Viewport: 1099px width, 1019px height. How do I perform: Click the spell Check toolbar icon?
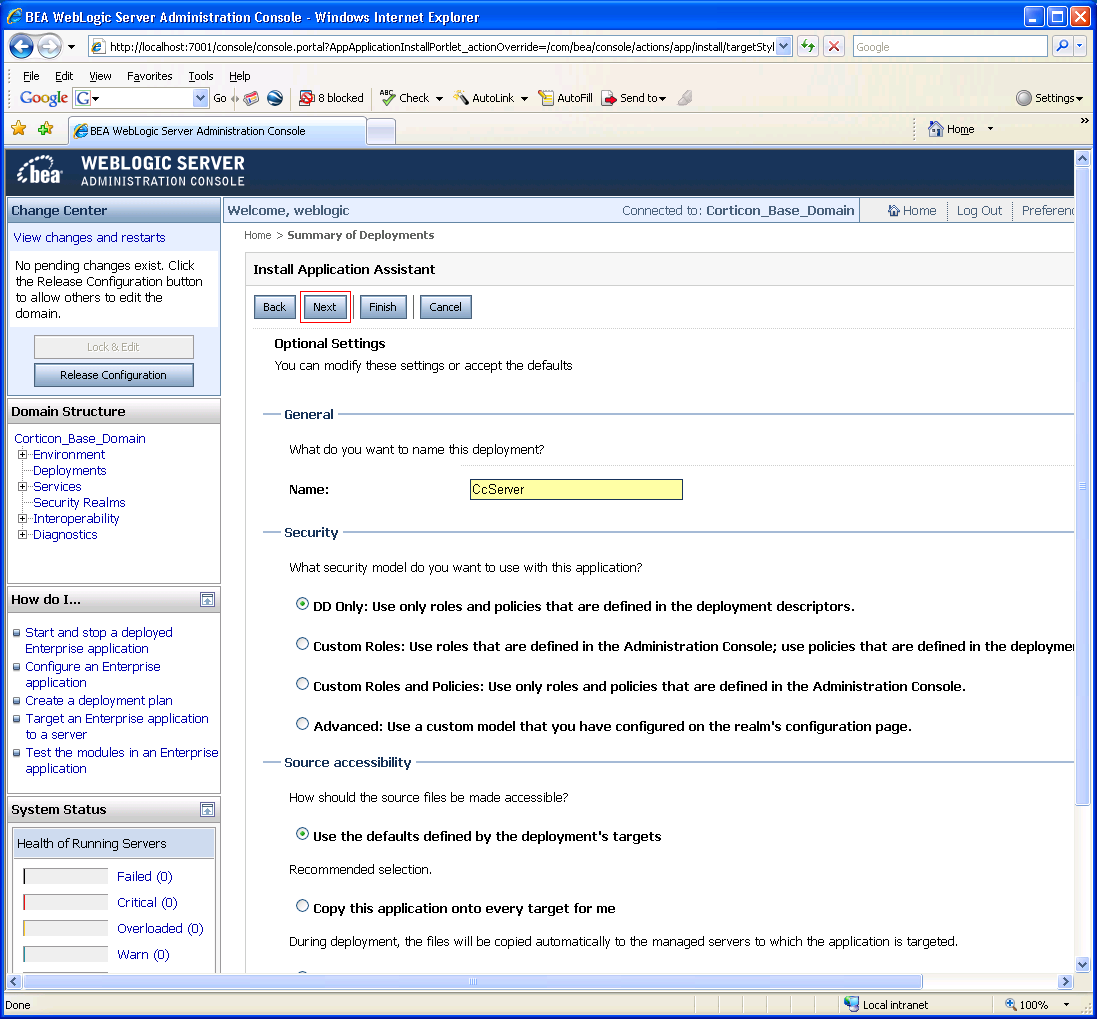(x=388, y=97)
